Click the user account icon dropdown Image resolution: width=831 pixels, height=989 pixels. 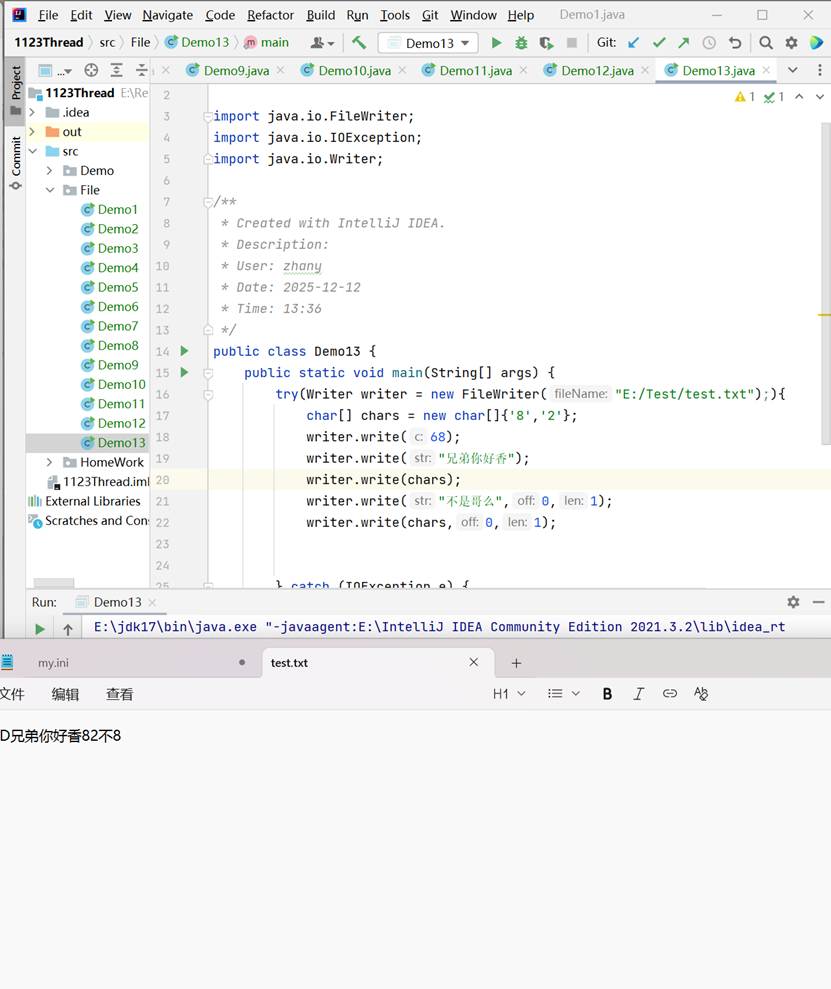coord(322,43)
